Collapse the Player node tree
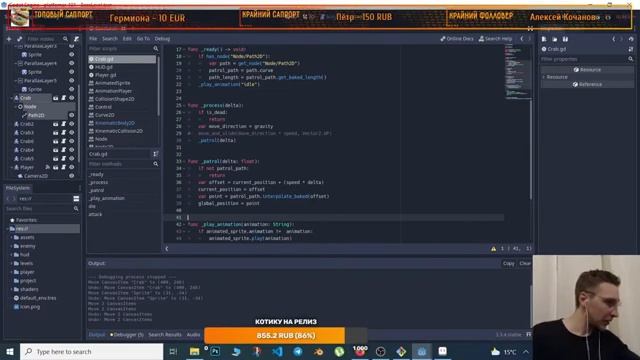 pos(11,167)
